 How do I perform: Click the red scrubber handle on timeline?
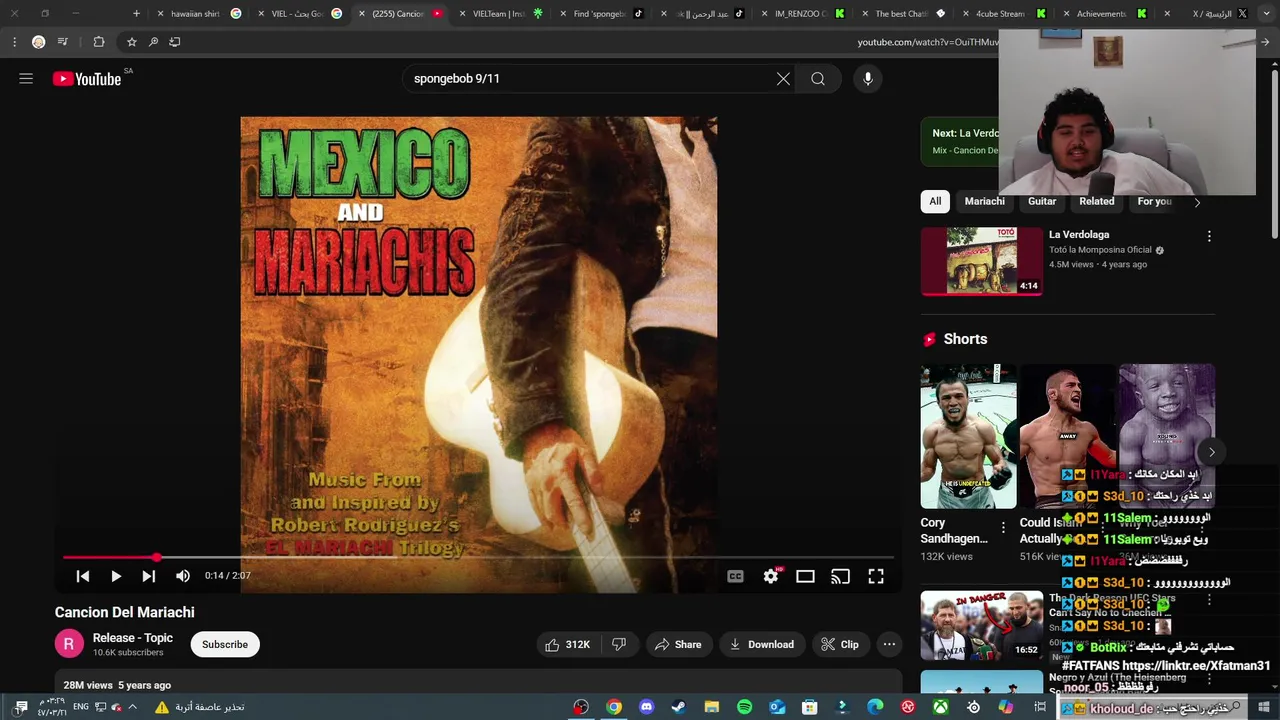pyautogui.click(x=157, y=557)
